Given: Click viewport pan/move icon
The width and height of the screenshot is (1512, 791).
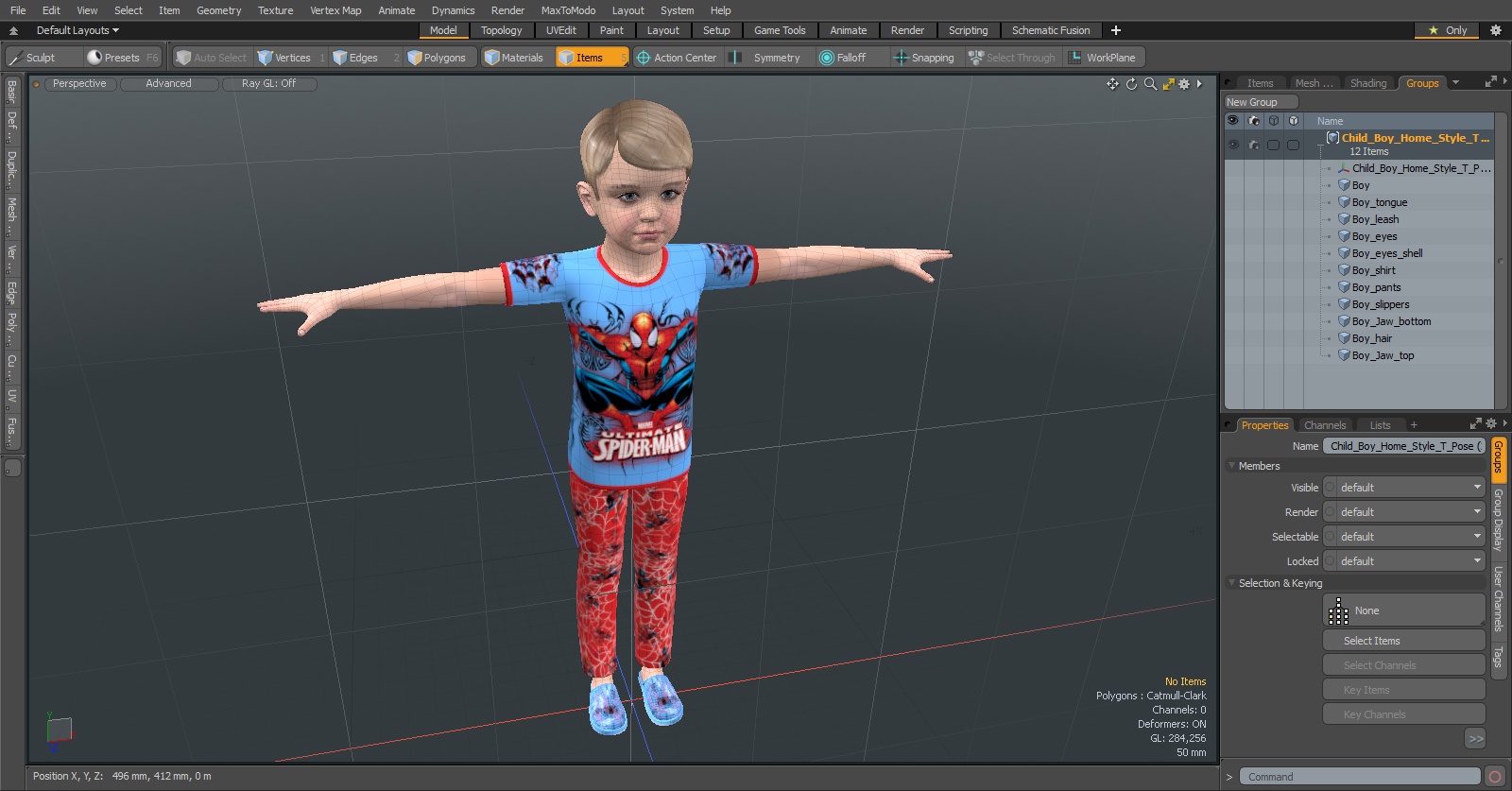Looking at the screenshot, I should coord(1113,84).
